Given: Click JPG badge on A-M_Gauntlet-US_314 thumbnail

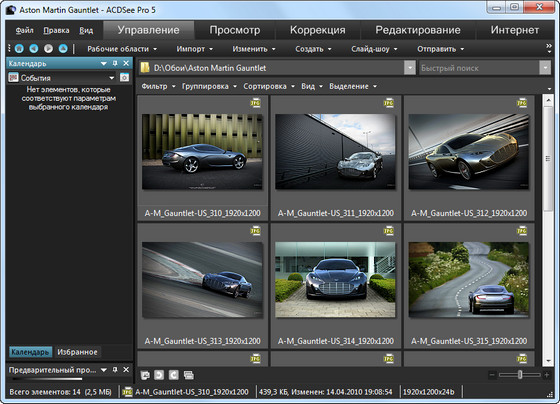Looking at the screenshot, I should click(x=389, y=231).
